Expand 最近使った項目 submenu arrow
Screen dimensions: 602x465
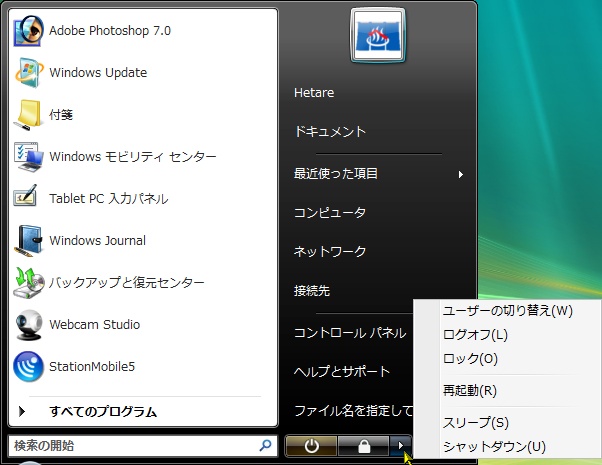coord(460,174)
